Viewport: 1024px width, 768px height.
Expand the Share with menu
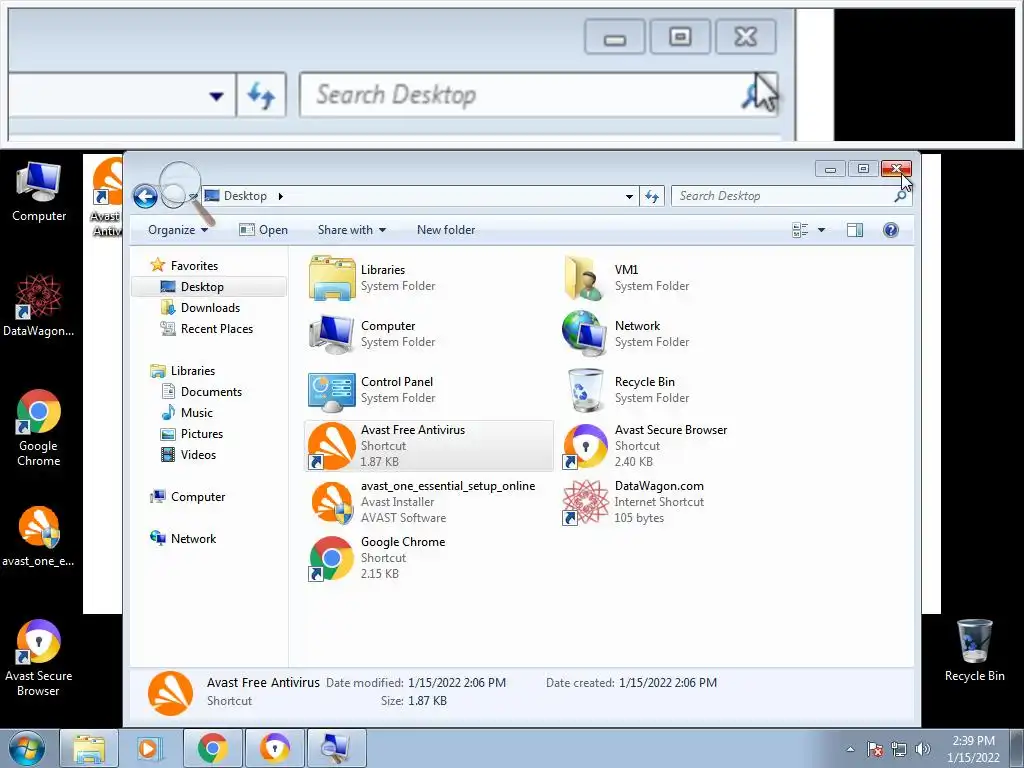[x=352, y=230]
